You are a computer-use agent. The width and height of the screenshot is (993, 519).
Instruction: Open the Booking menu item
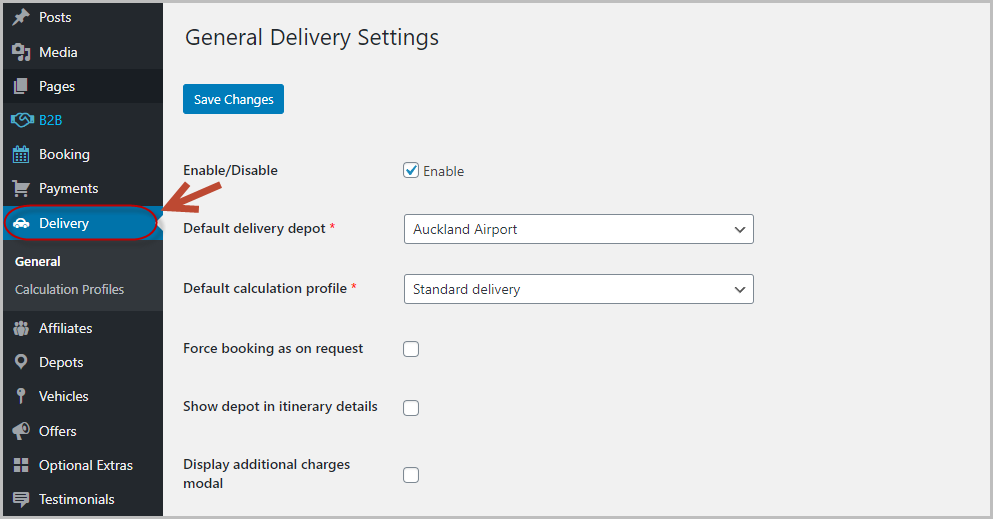pos(83,154)
